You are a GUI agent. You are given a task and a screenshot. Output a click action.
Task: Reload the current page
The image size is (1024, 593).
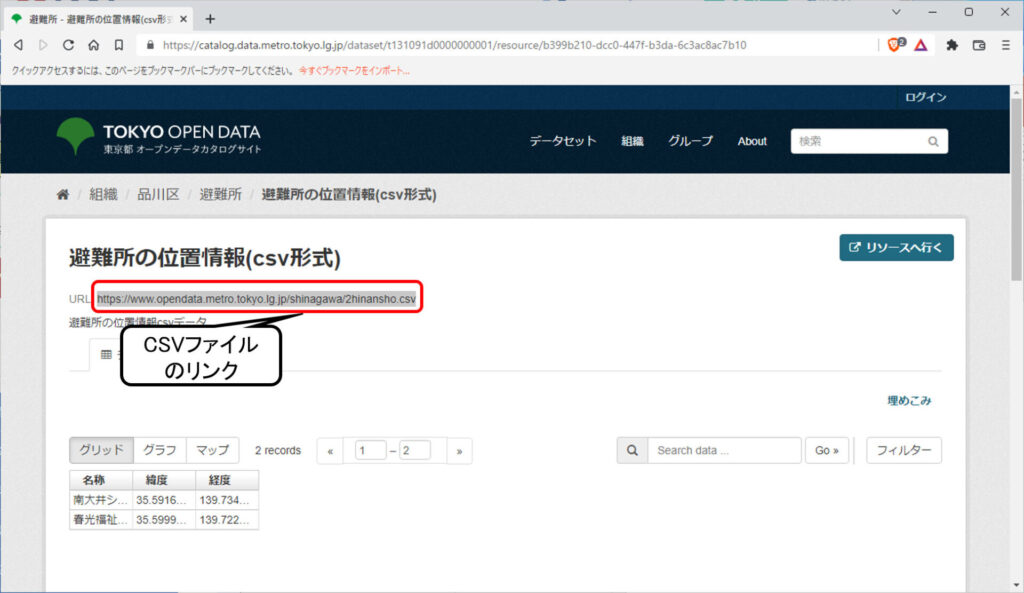click(68, 45)
